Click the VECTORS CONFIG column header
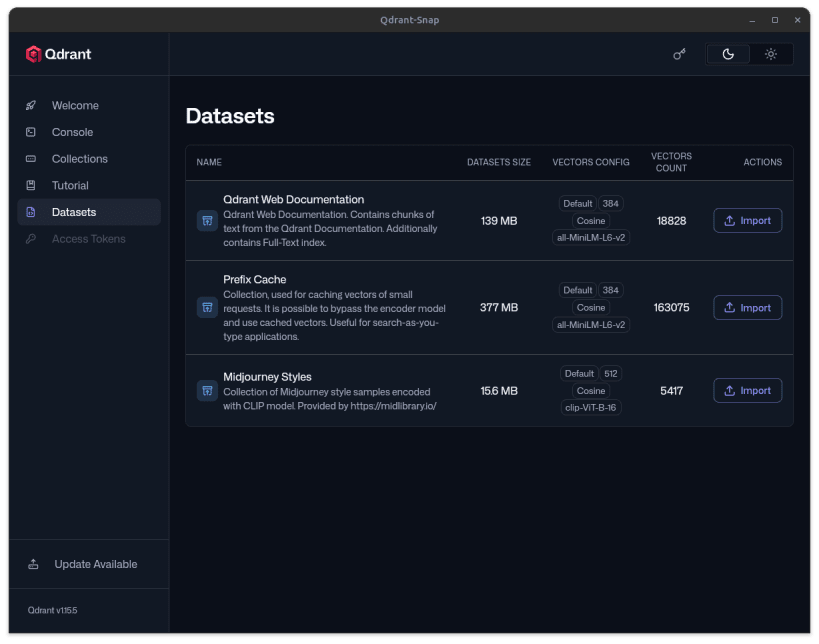This screenshot has height=644, width=819. pos(591,162)
